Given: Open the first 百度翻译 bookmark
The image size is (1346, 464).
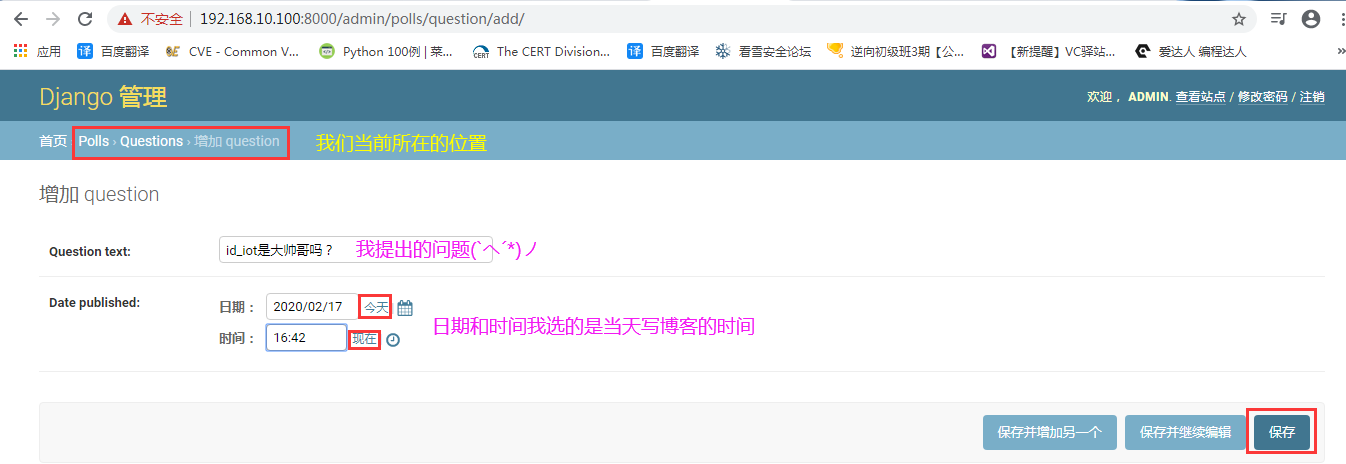Looking at the screenshot, I should 114,51.
